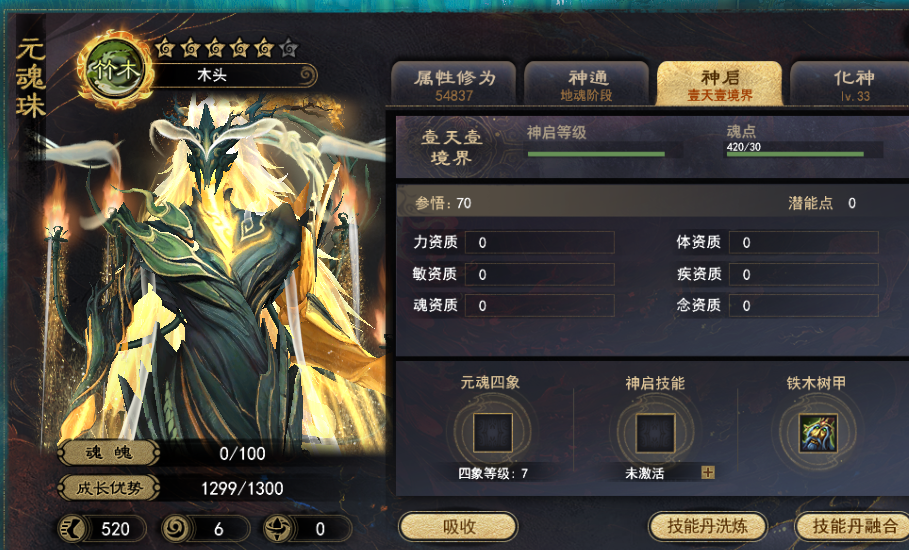
Task: Click the swirl icon beside value 6
Action: click(175, 529)
